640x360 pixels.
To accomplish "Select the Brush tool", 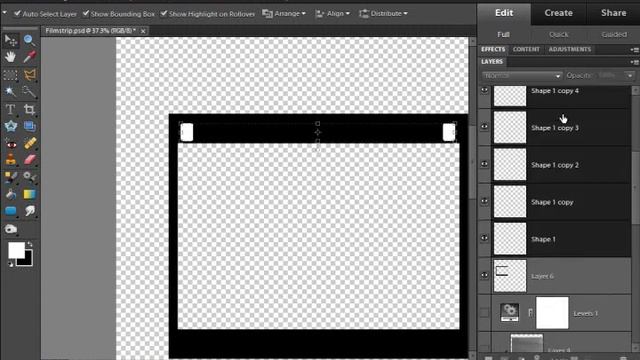I will 11,177.
